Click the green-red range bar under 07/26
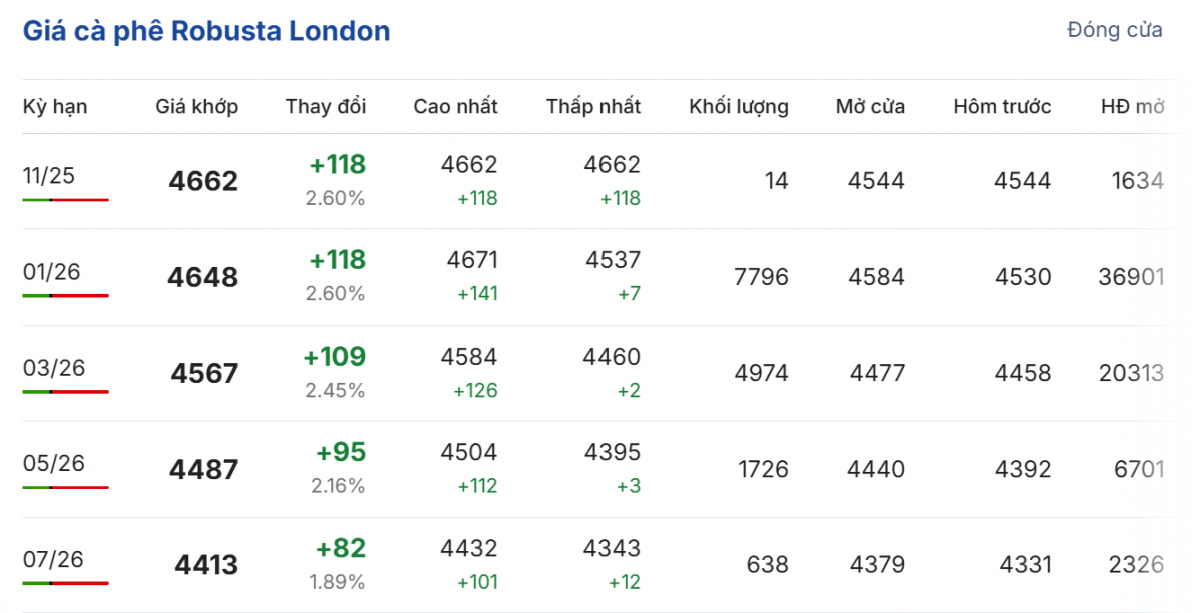The image size is (1200, 613). pos(65,583)
